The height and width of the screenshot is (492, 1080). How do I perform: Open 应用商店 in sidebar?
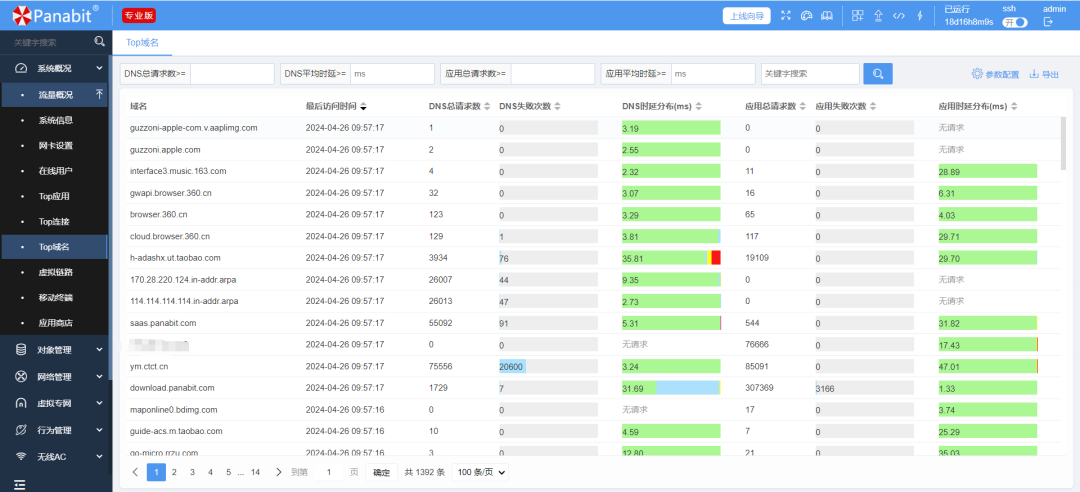(x=56, y=322)
